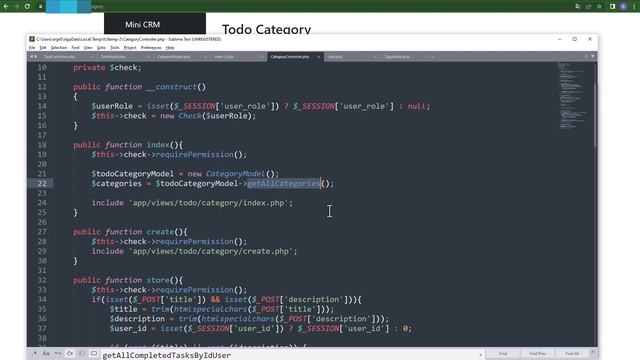Viewport: 640px width, 360px height.
Task: Click 'htmlspecialchars' on line 35
Action: point(211,309)
